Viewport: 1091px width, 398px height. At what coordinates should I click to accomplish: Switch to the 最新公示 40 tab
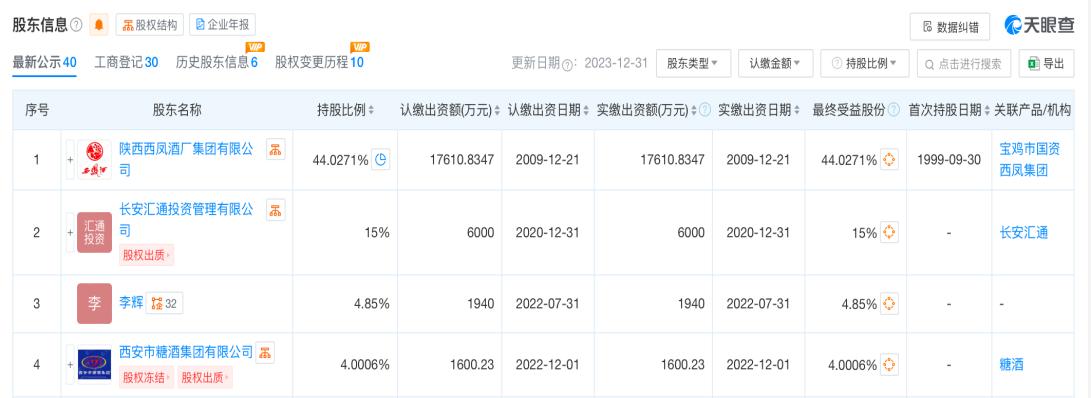45,63
